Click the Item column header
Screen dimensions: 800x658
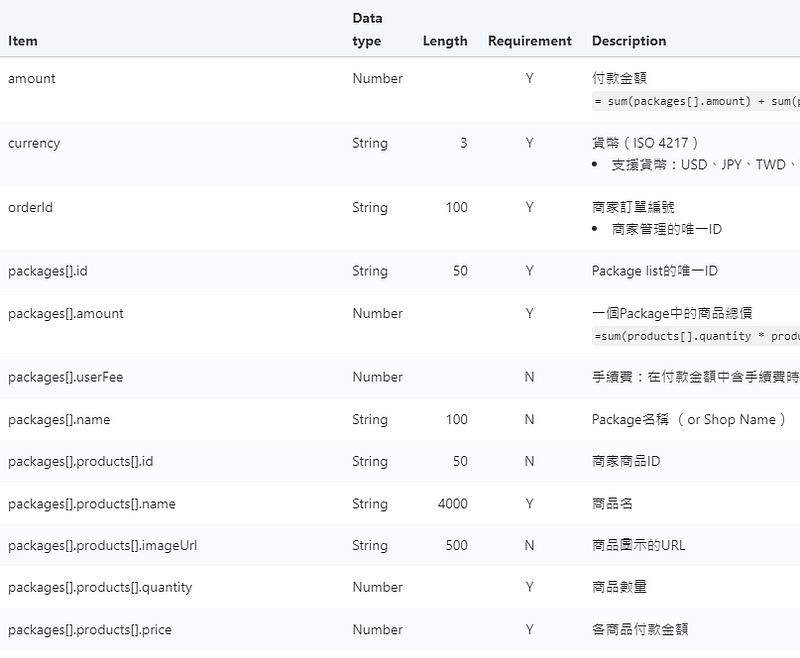23,41
